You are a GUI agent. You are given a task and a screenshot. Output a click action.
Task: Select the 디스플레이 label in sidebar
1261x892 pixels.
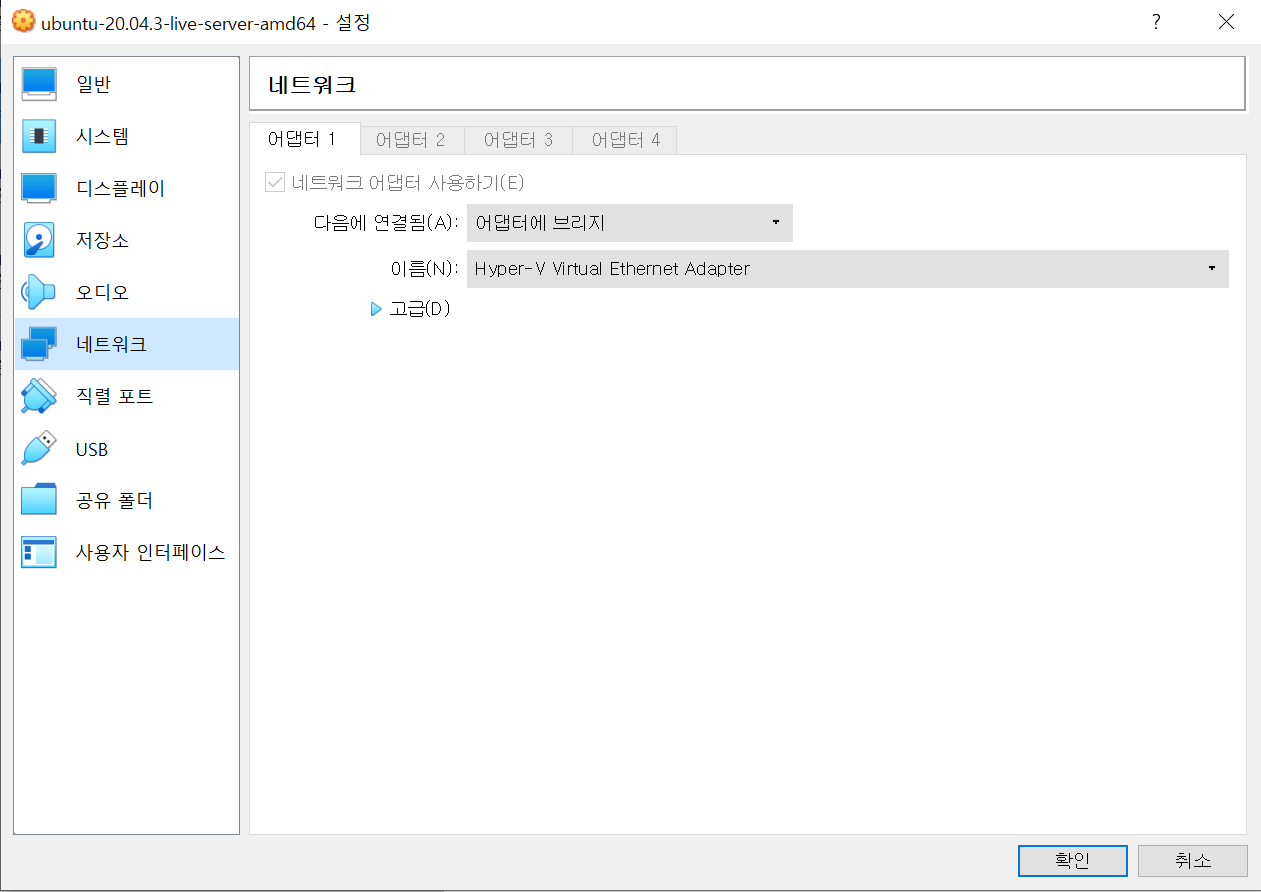120,189
